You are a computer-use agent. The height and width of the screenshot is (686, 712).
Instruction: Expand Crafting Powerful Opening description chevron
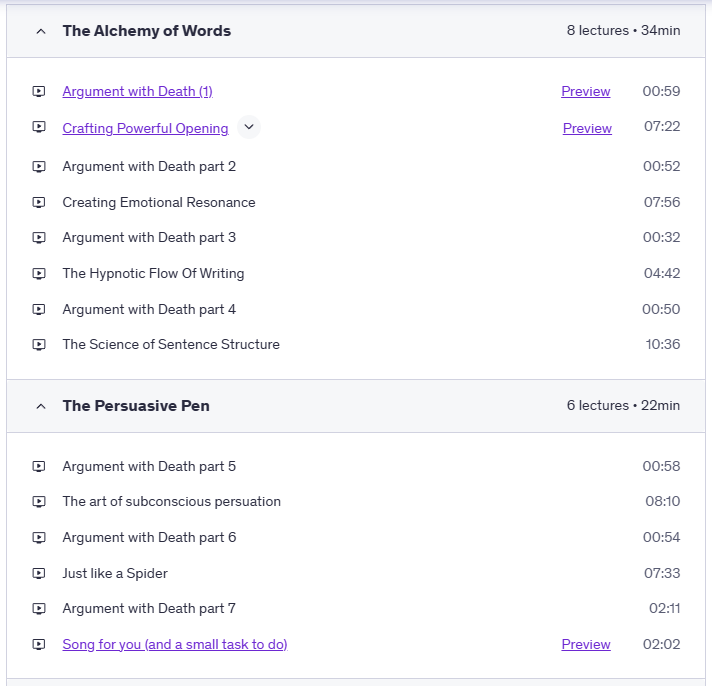coord(249,127)
